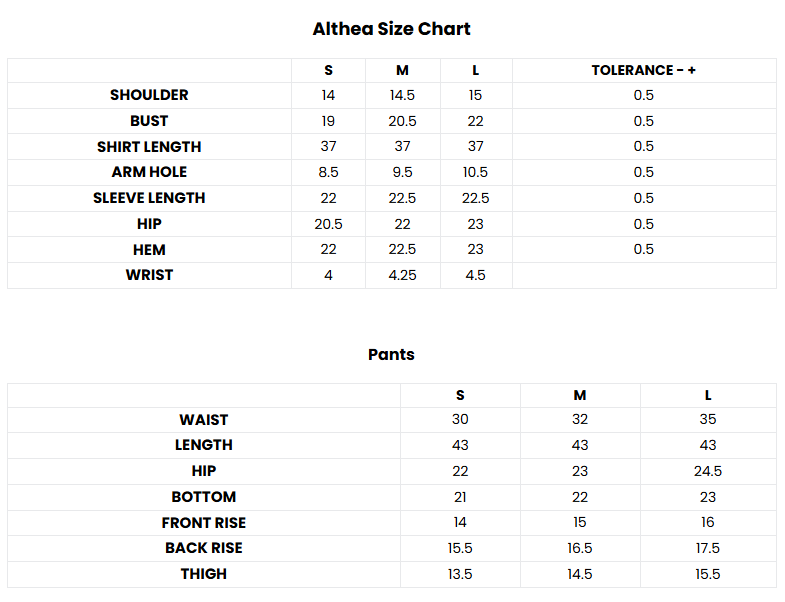785x602 pixels.
Task: Click the HEM row label
Action: tap(149, 250)
